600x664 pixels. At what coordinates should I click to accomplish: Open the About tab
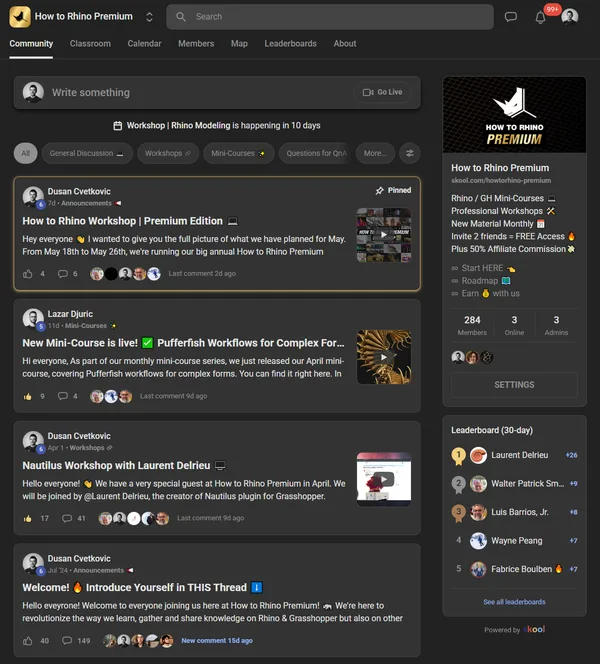[345, 44]
